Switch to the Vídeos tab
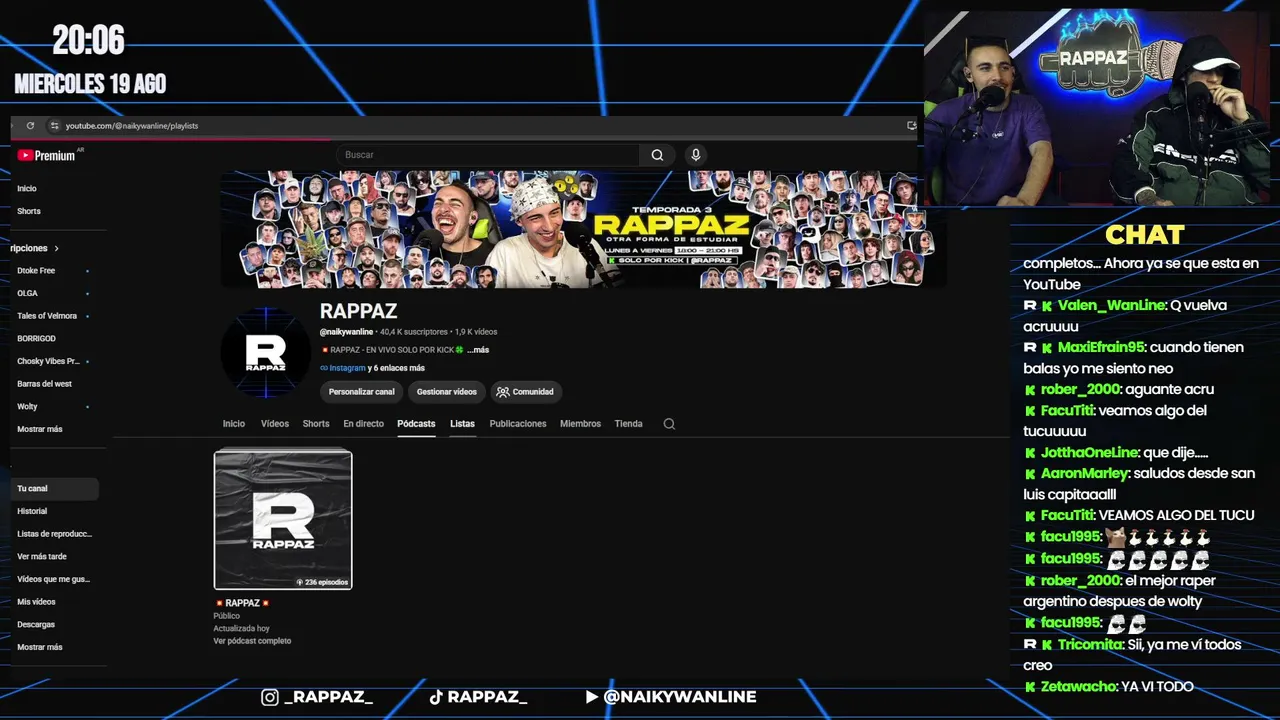Viewport: 1280px width, 720px height. [x=275, y=424]
